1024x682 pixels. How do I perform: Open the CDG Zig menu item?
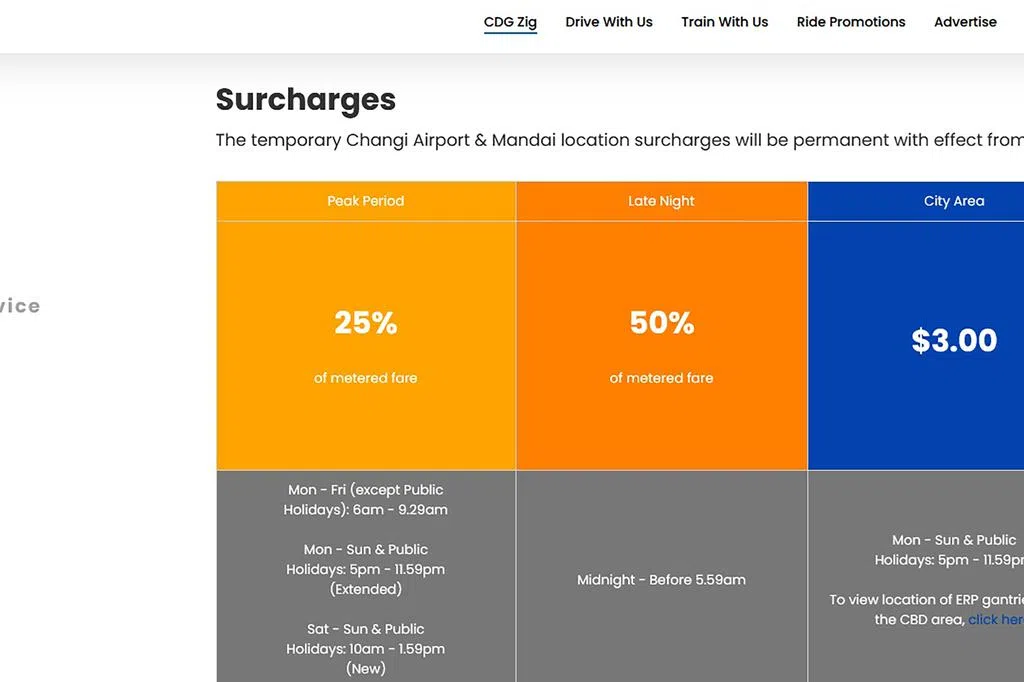[x=510, y=22]
